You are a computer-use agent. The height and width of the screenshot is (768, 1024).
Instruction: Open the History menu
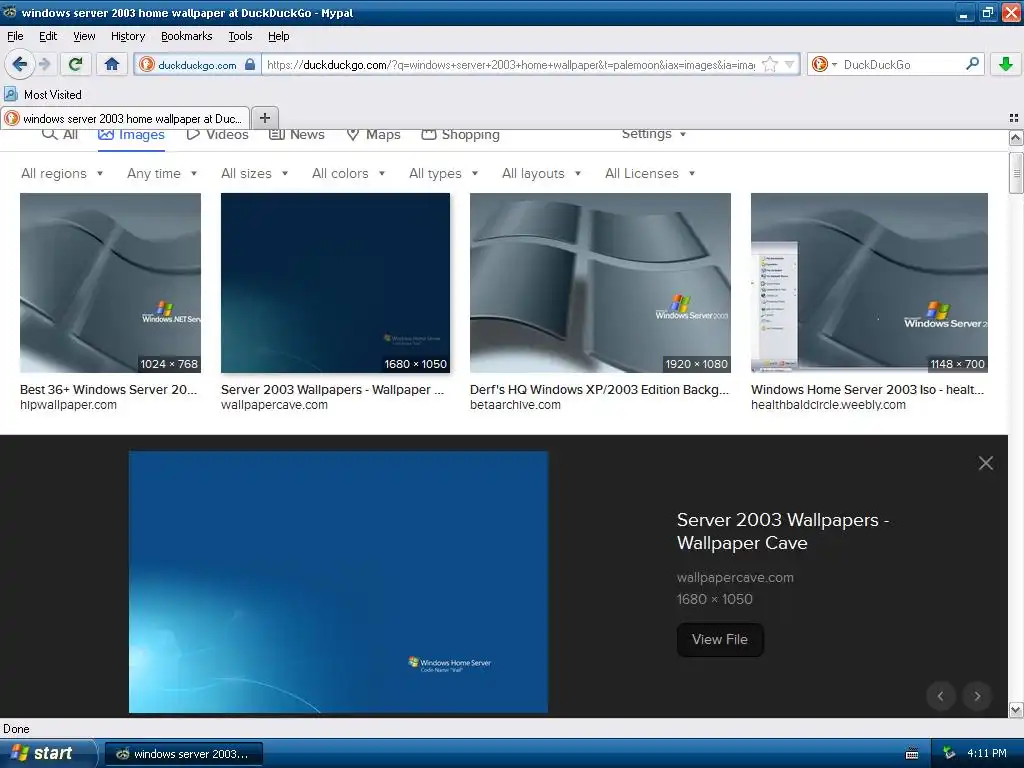click(127, 36)
